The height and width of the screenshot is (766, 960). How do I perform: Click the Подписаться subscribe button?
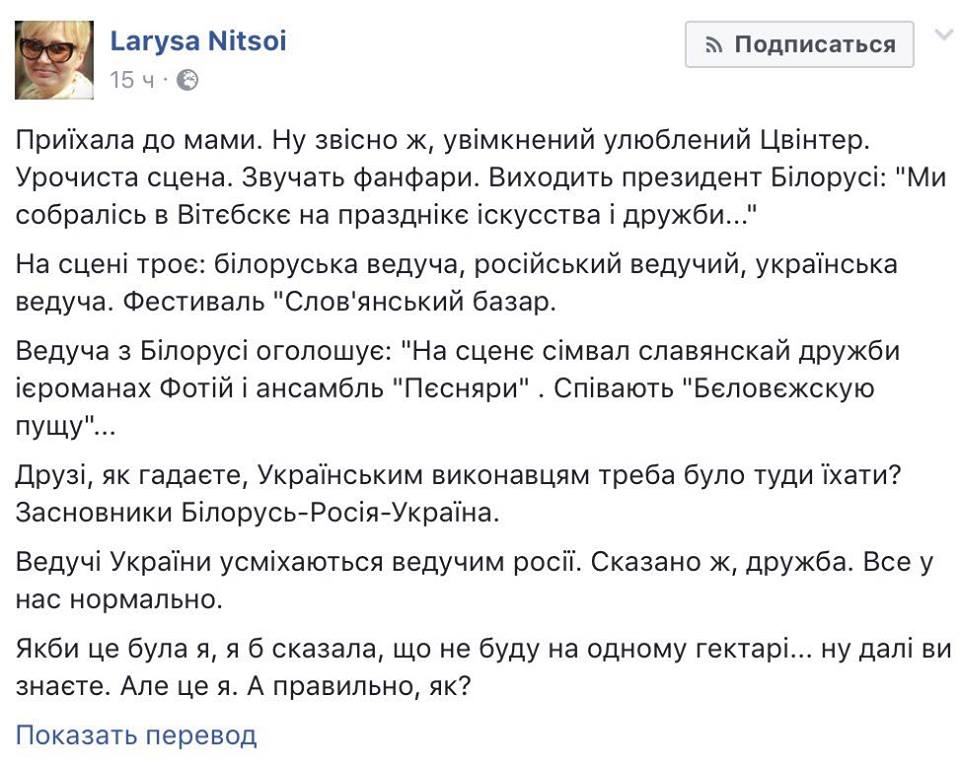tap(800, 44)
